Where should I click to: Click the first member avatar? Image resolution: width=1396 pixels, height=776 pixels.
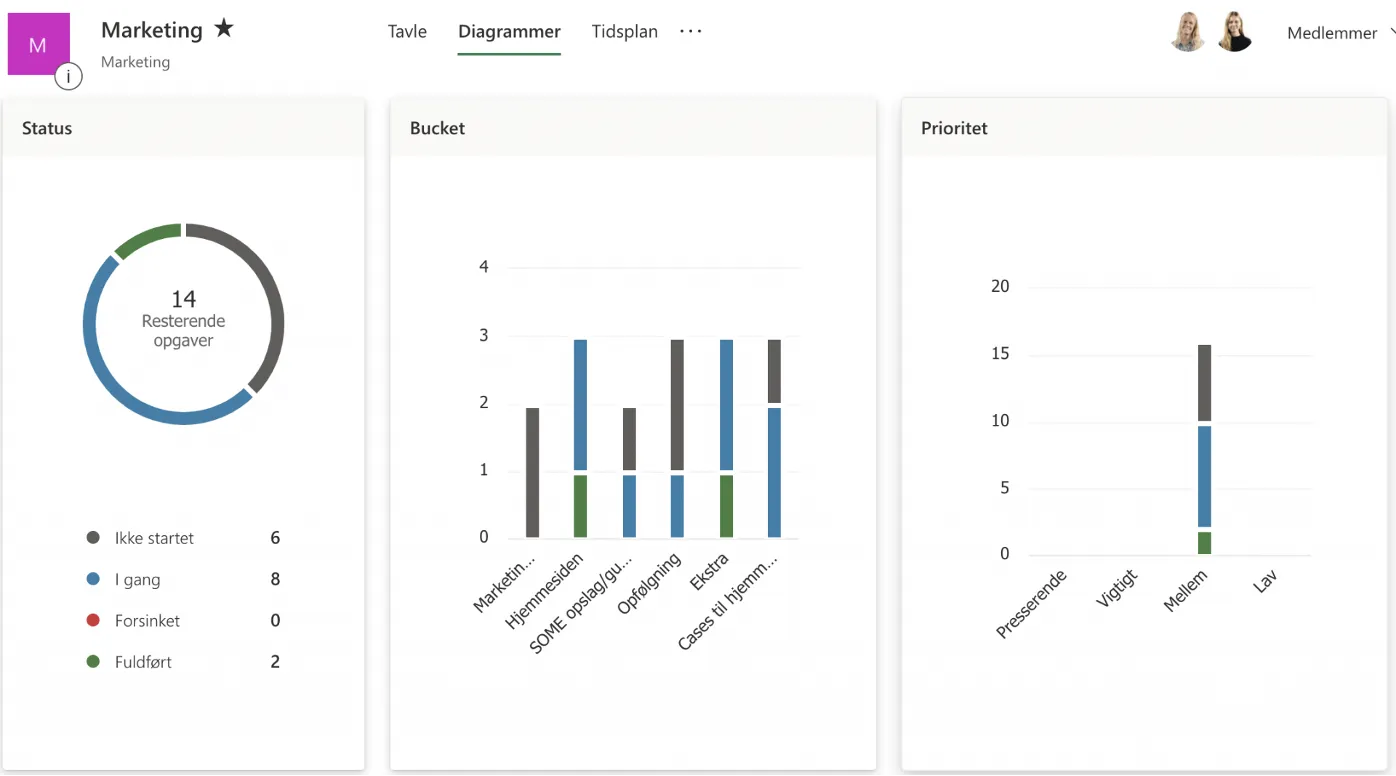[x=1188, y=32]
